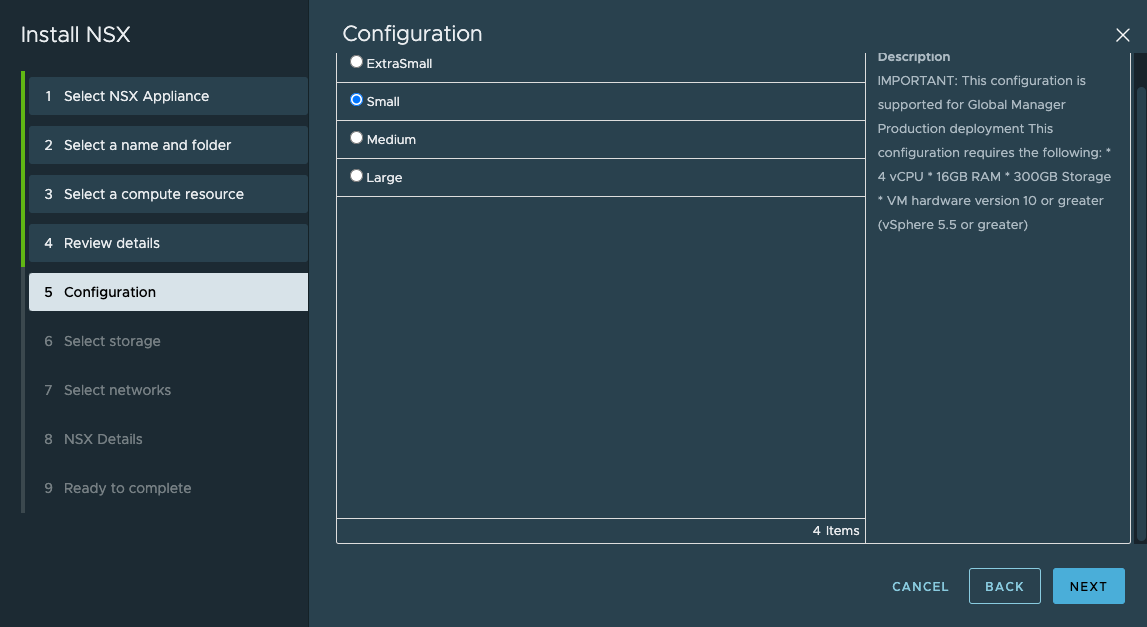This screenshot has width=1147, height=627.
Task: Click the '4 Items' footer count
Action: (x=835, y=530)
